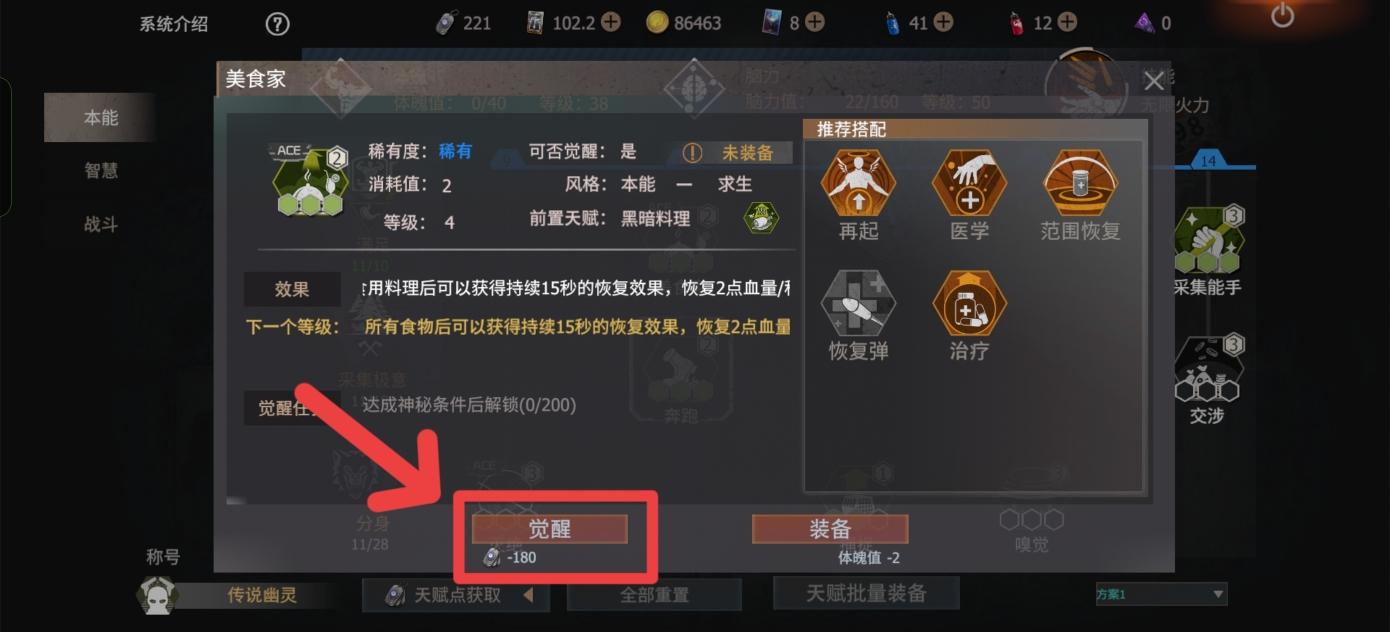Viewport: 1390px width, 632px height.
Task: Click the 觉醒 awaken button
Action: coord(549,529)
